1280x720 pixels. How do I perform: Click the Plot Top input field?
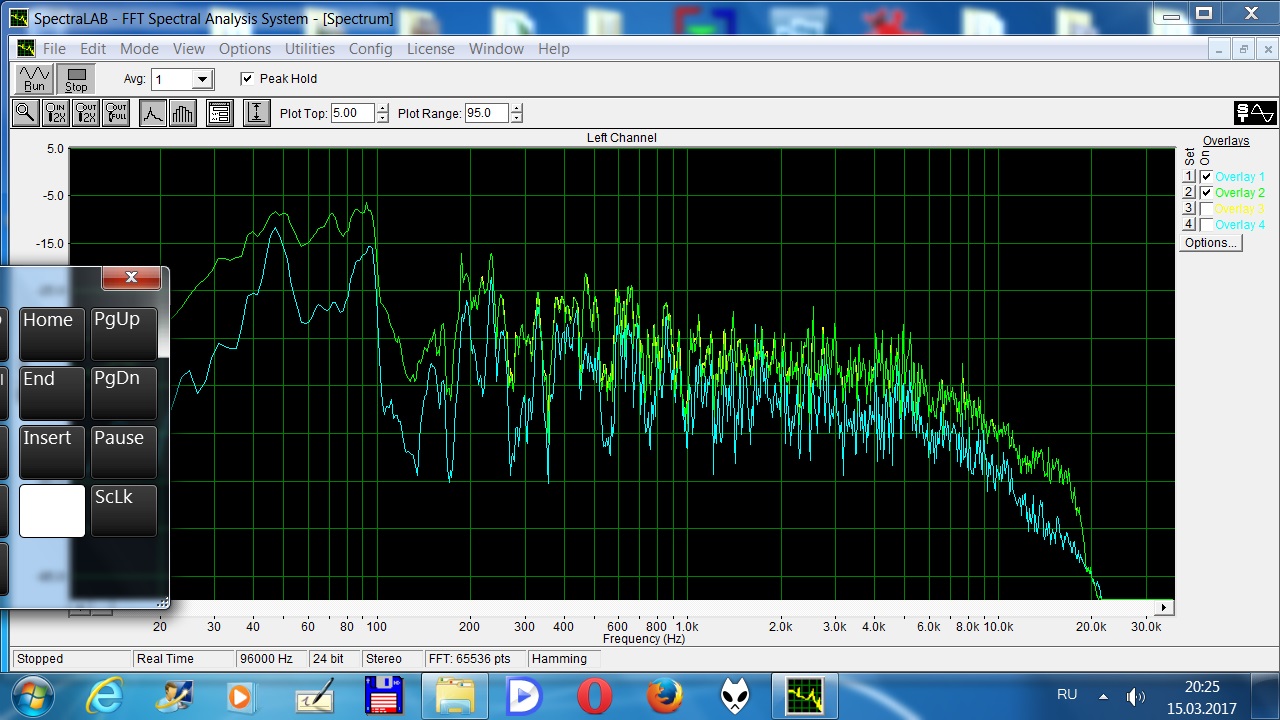click(351, 113)
